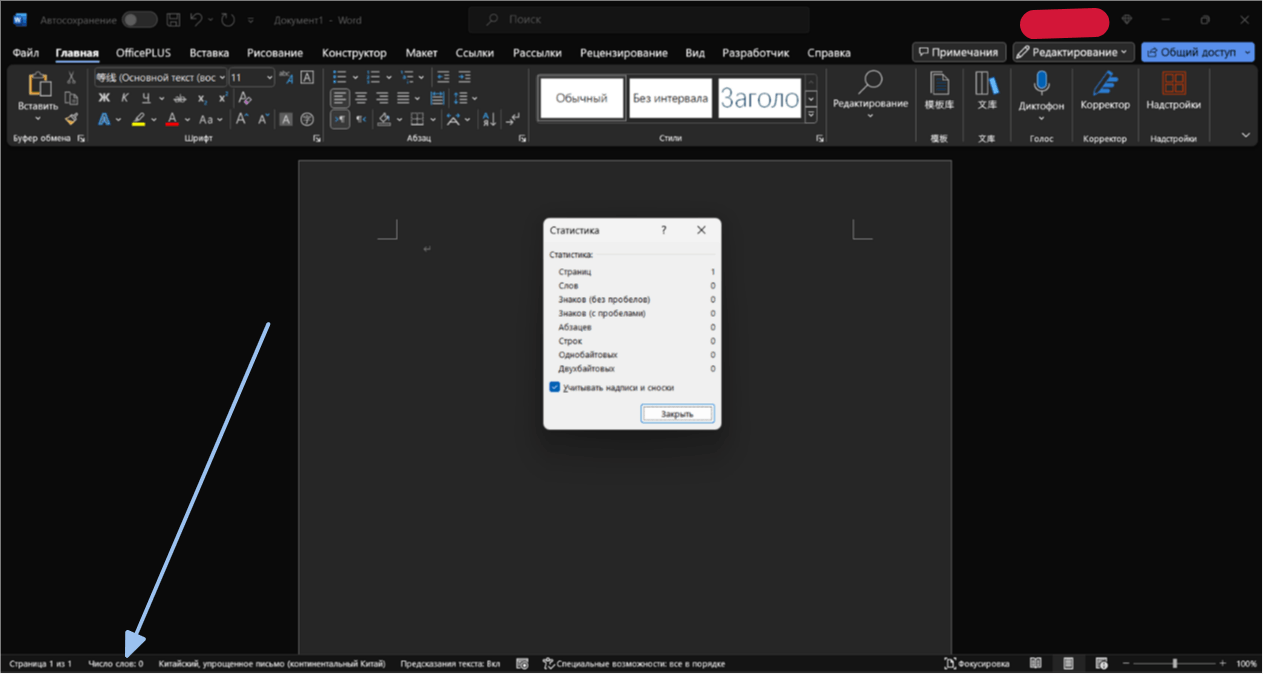The height and width of the screenshot is (674, 1263).
Task: Switch to the Конструктор tab
Action: [354, 53]
